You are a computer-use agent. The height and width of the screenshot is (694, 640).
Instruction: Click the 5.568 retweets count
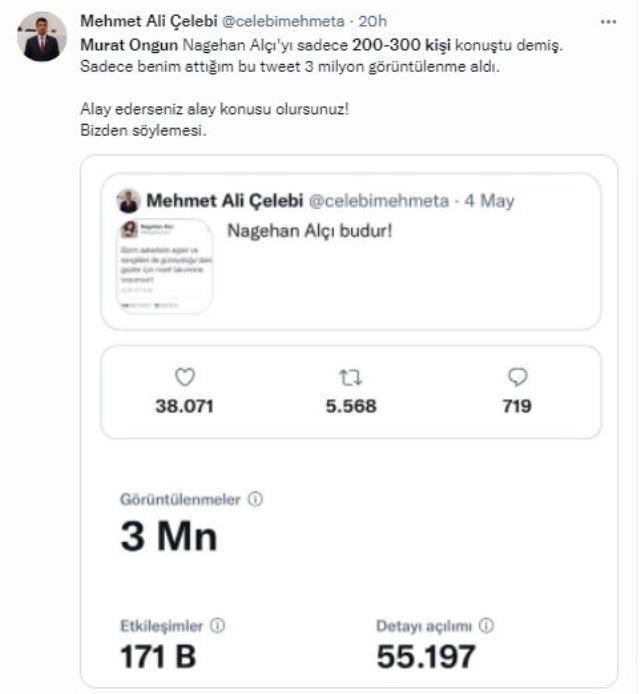(349, 406)
